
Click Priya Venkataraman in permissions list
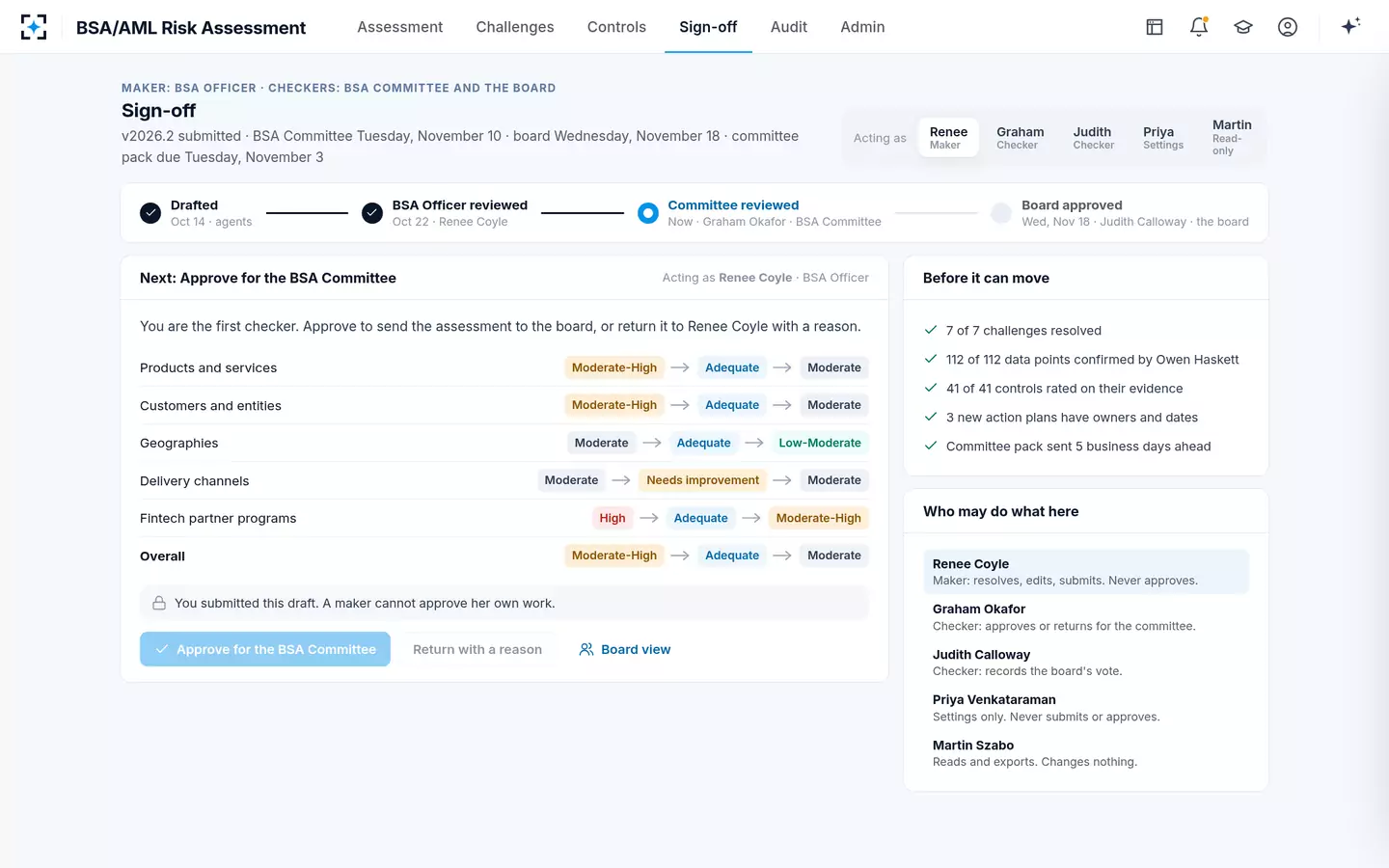(x=1086, y=708)
